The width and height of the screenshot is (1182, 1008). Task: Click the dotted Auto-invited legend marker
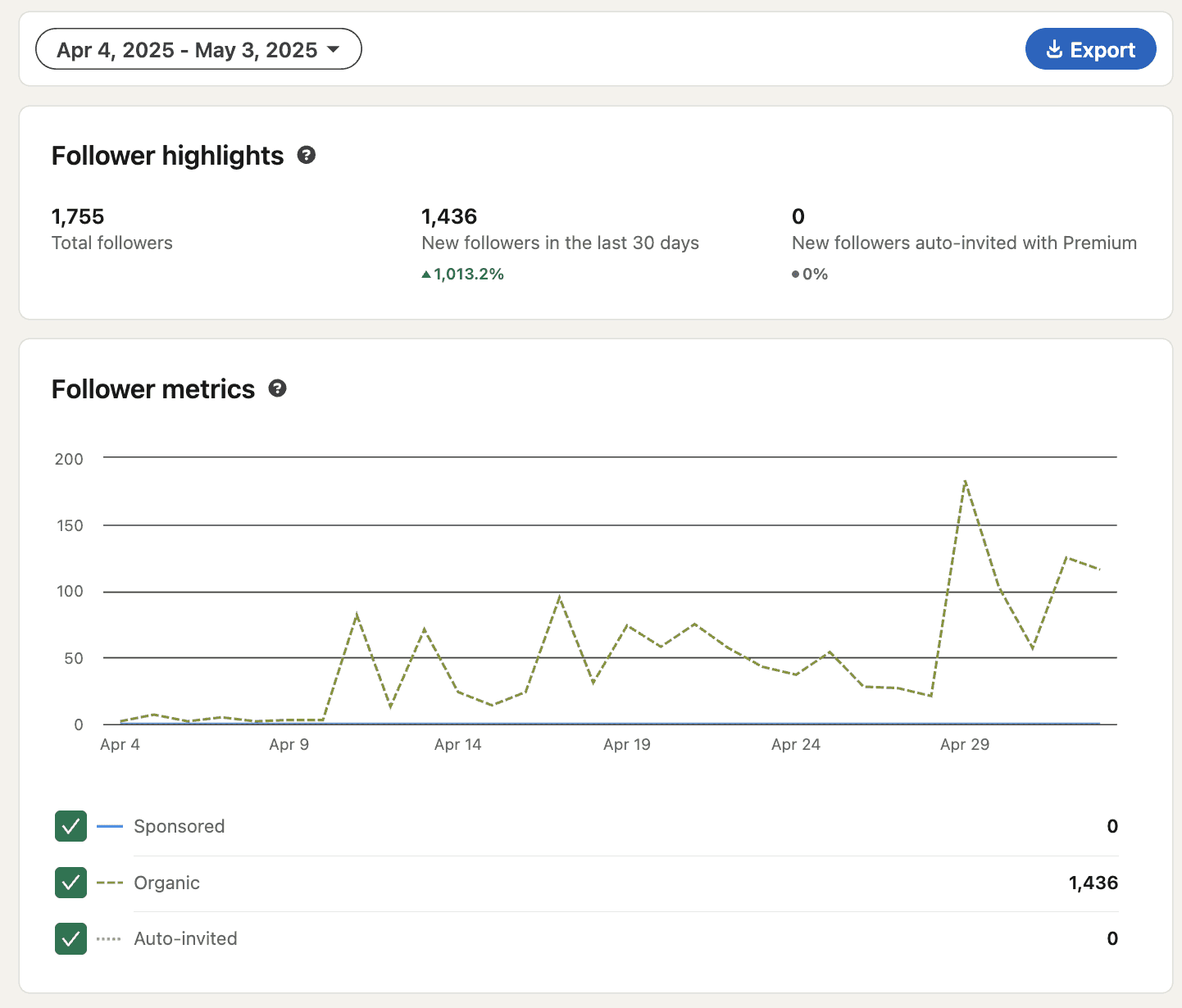click(x=109, y=938)
